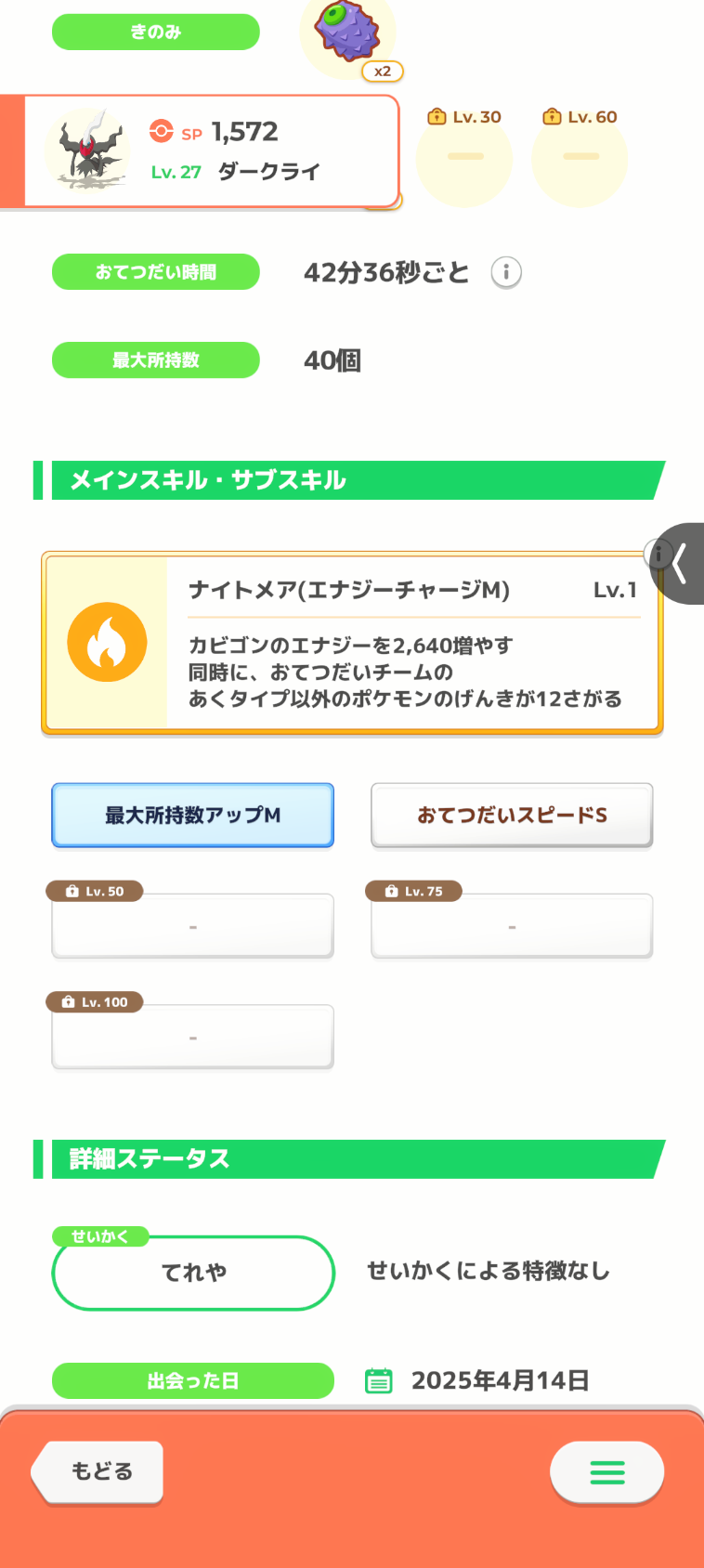The height and width of the screenshot is (1568, 704).
Task: Tap the locked Lv. 60 slot
Action: click(x=580, y=156)
